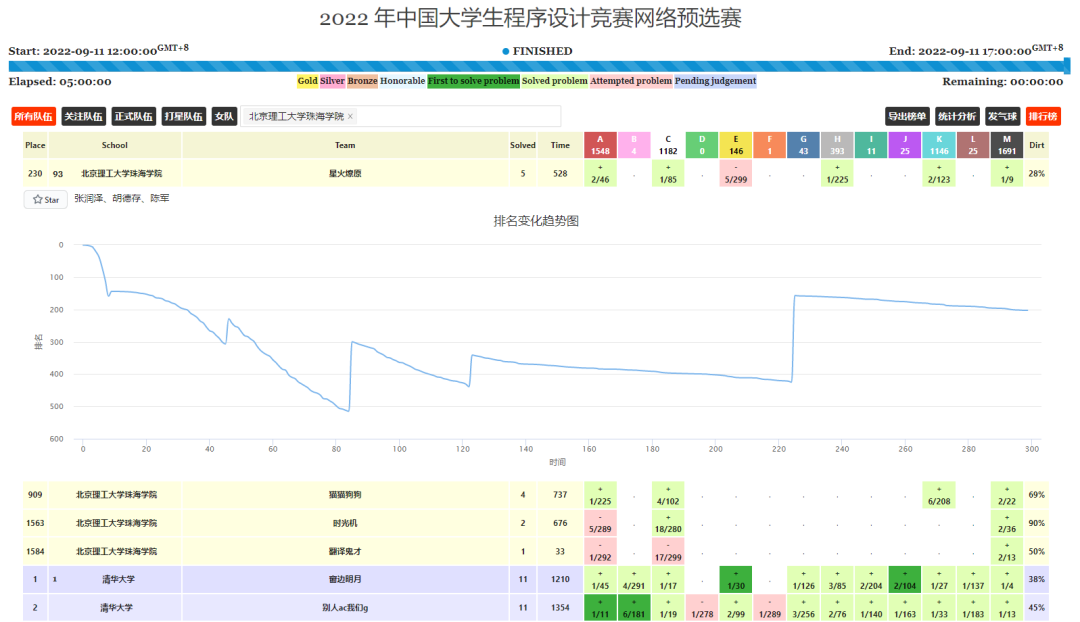Switch to 发气球 balloon view
The height and width of the screenshot is (622, 1080).
point(1002,116)
